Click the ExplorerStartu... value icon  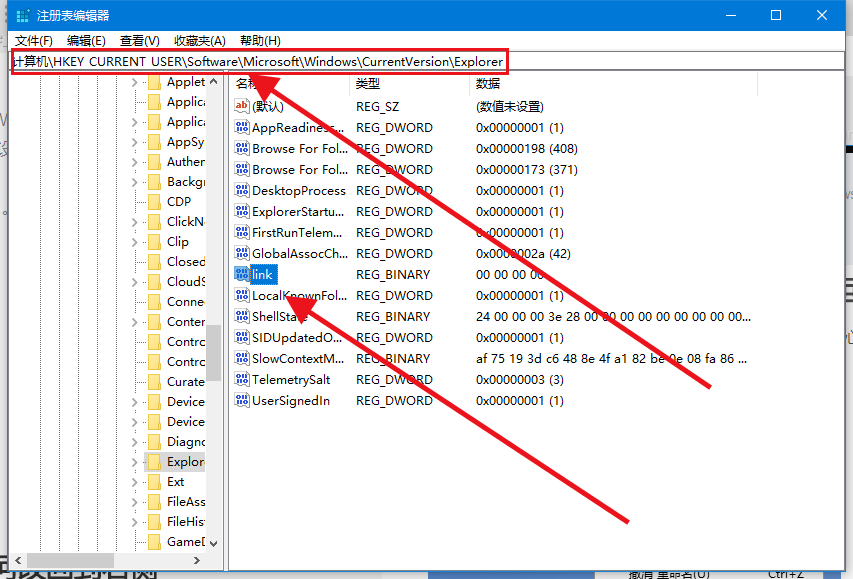242,211
